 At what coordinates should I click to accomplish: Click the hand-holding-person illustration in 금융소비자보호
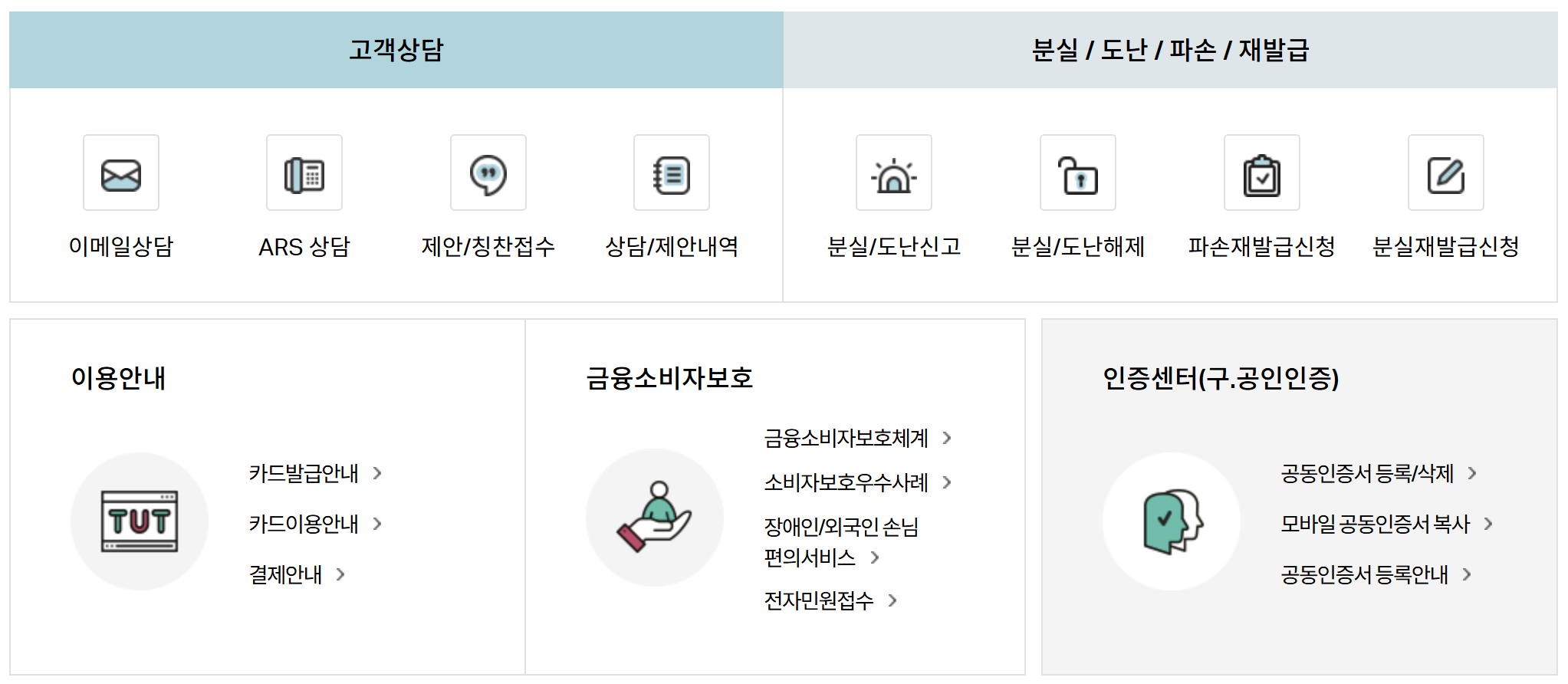(655, 518)
